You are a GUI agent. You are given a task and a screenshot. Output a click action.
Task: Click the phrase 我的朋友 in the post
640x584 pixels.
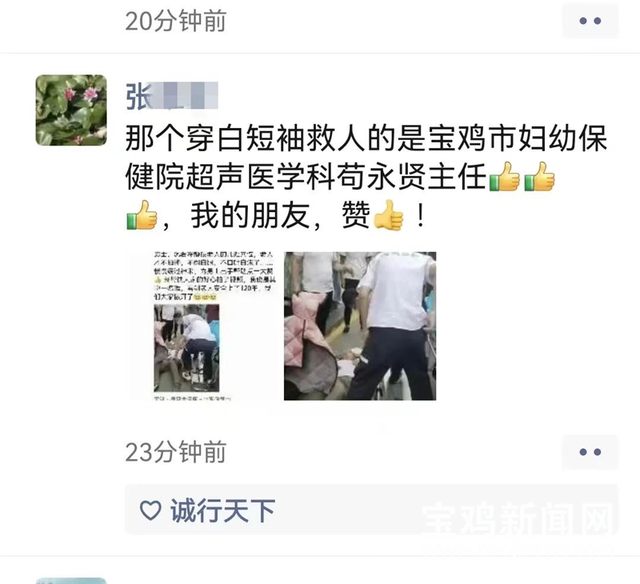250,215
